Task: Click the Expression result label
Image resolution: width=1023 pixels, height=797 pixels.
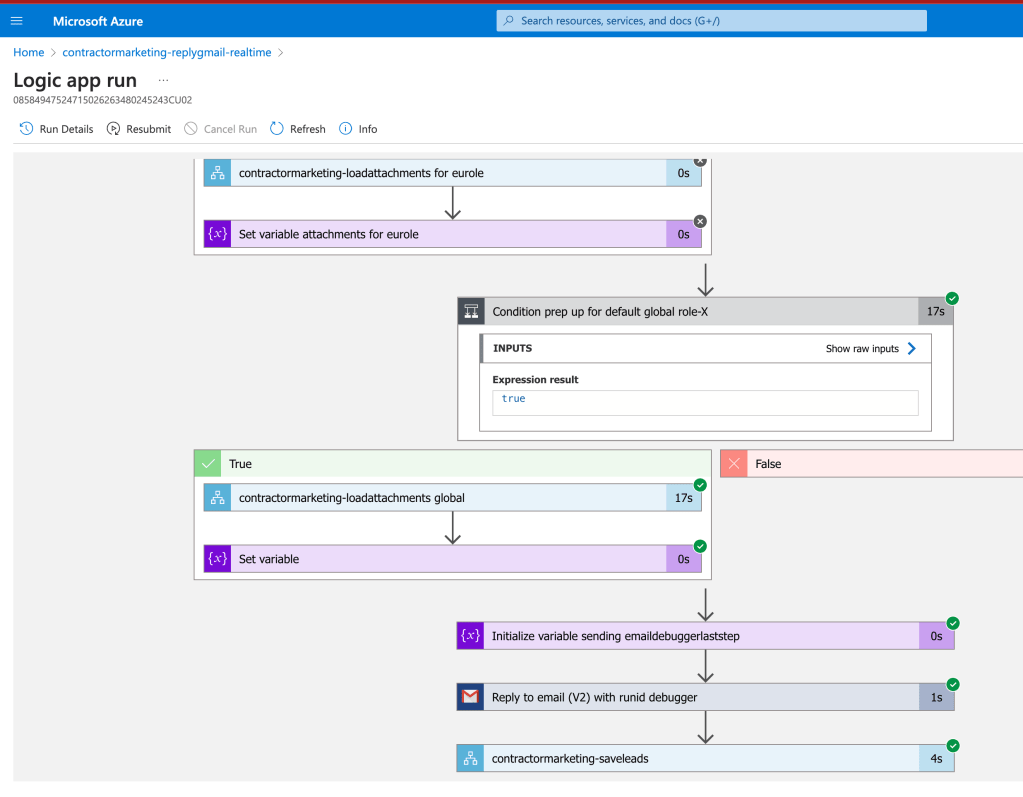Action: (x=535, y=379)
